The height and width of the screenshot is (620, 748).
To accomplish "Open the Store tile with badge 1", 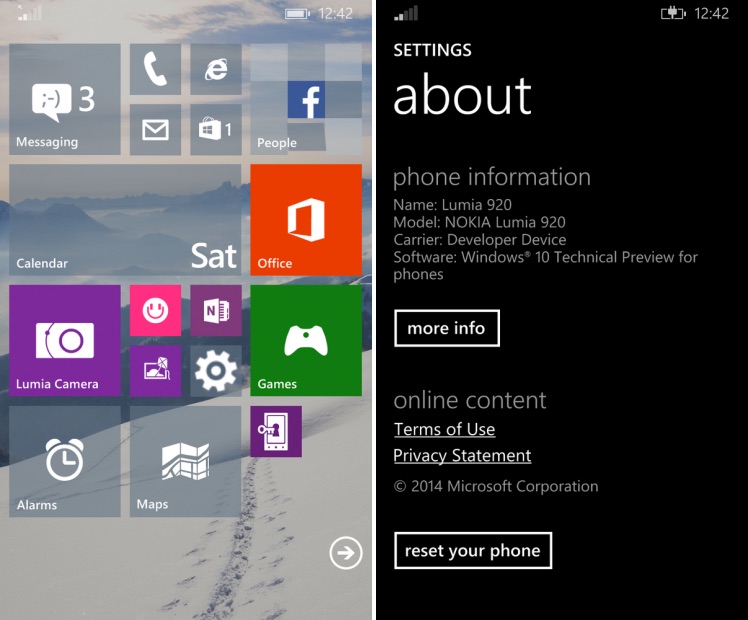I will coord(216,130).
